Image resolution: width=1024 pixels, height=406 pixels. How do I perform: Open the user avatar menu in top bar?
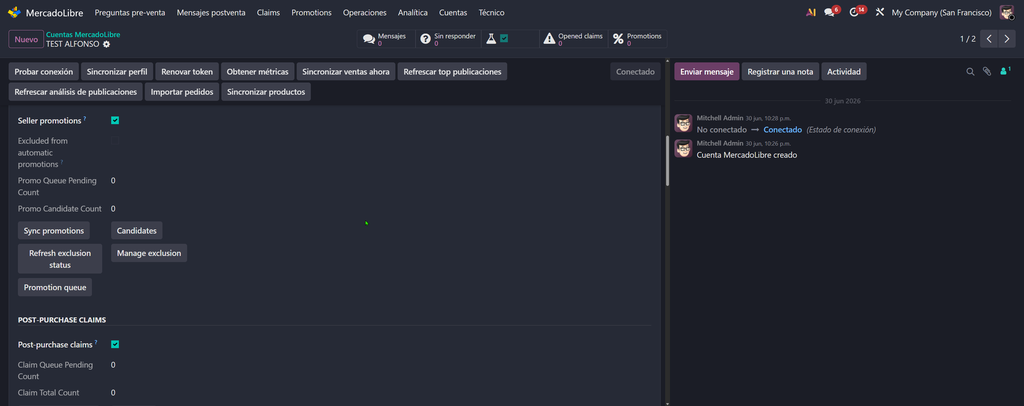[1006, 12]
